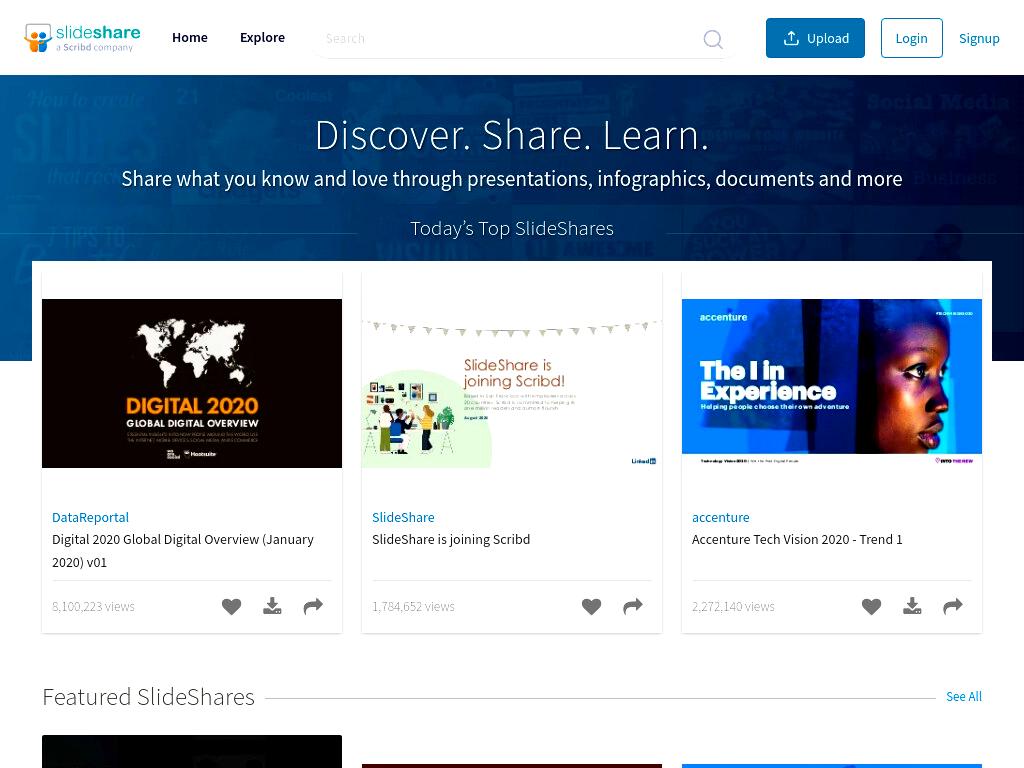Open the SlideShare author link
Viewport: 1024px width, 768px height.
(403, 517)
